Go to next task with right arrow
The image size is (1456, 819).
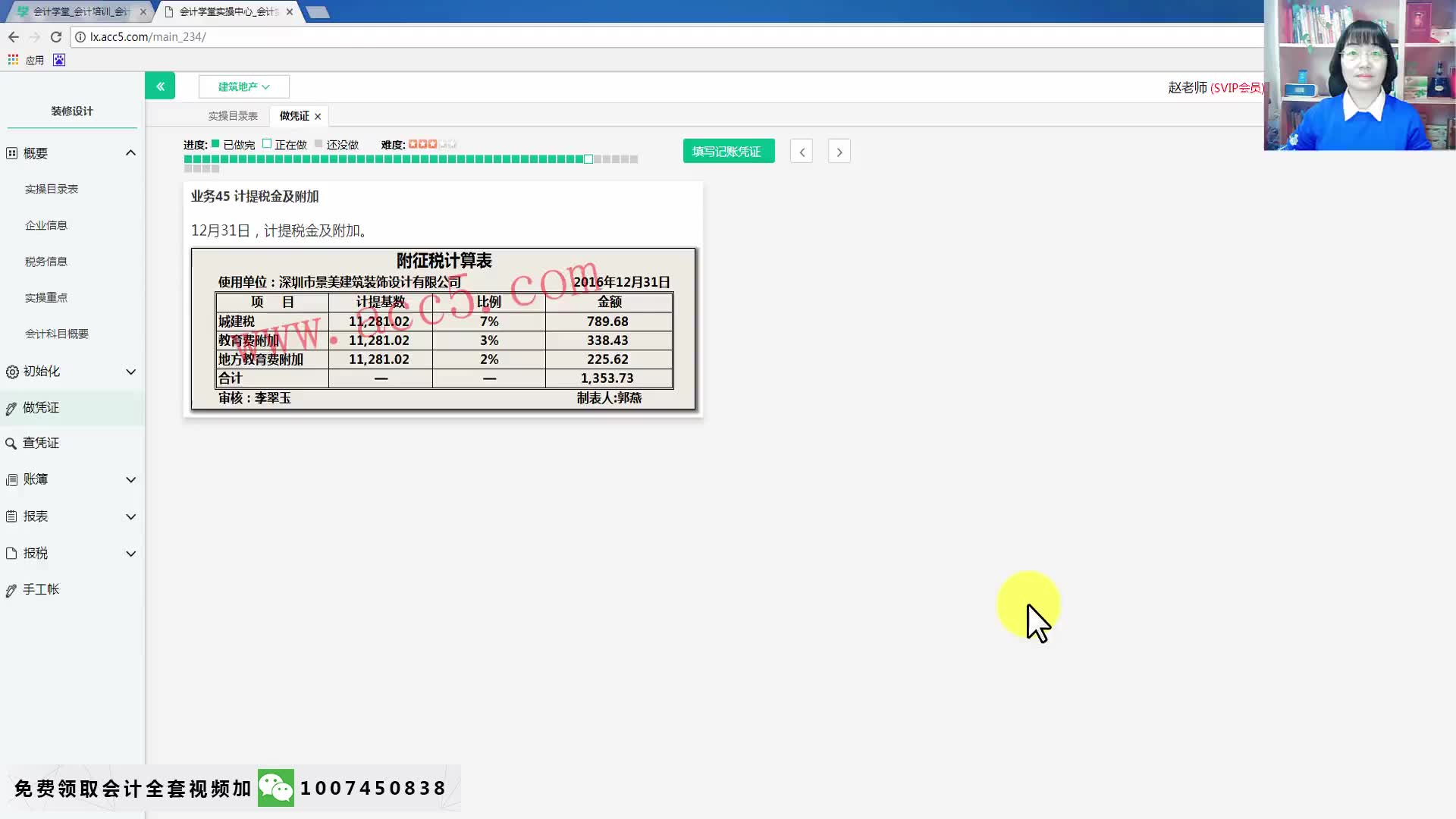(x=839, y=152)
